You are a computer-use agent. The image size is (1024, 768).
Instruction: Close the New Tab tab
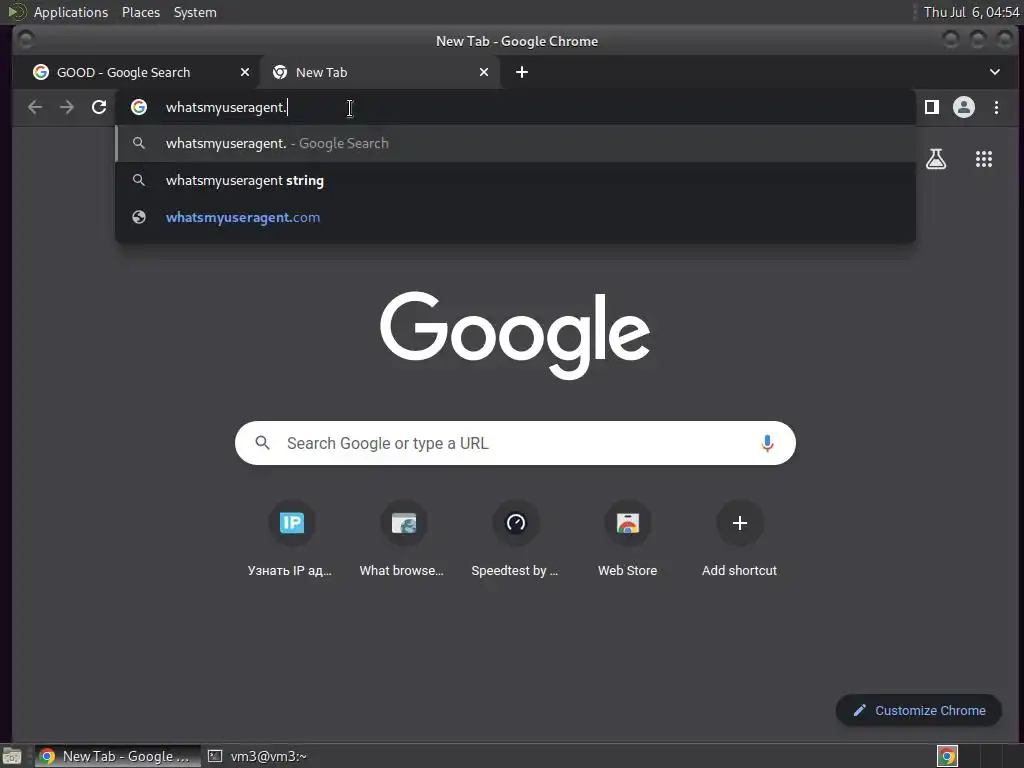click(484, 72)
